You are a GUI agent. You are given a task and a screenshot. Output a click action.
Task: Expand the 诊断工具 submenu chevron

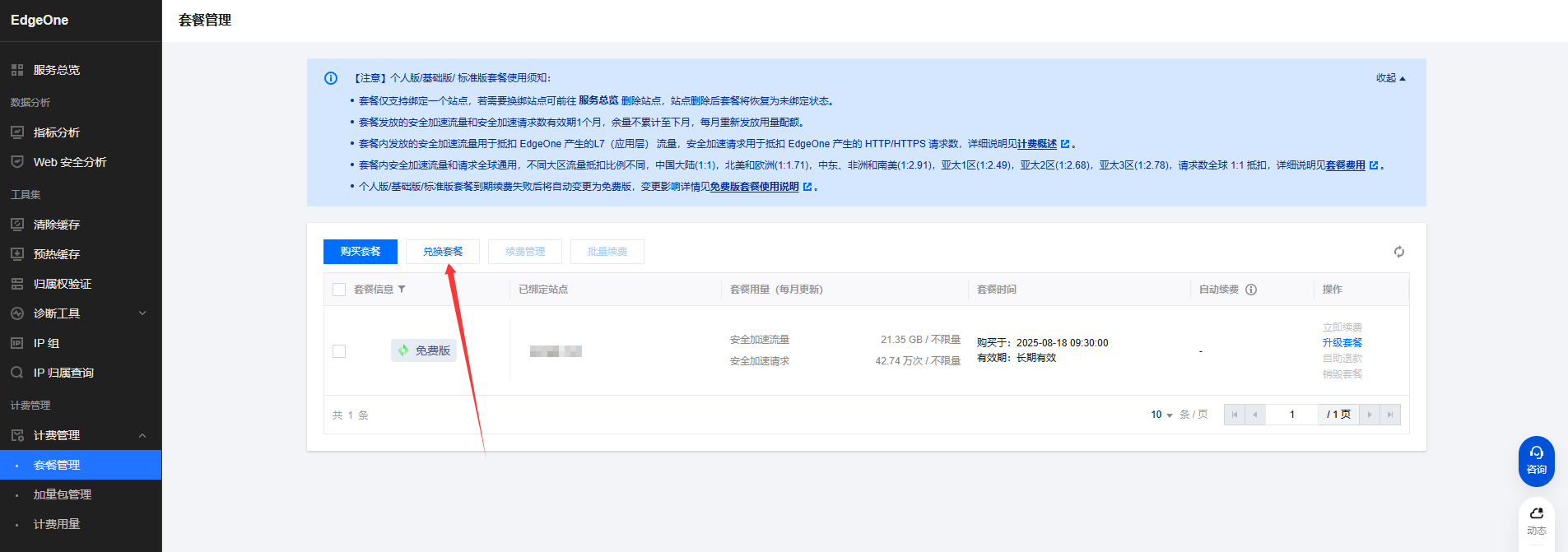coord(142,313)
